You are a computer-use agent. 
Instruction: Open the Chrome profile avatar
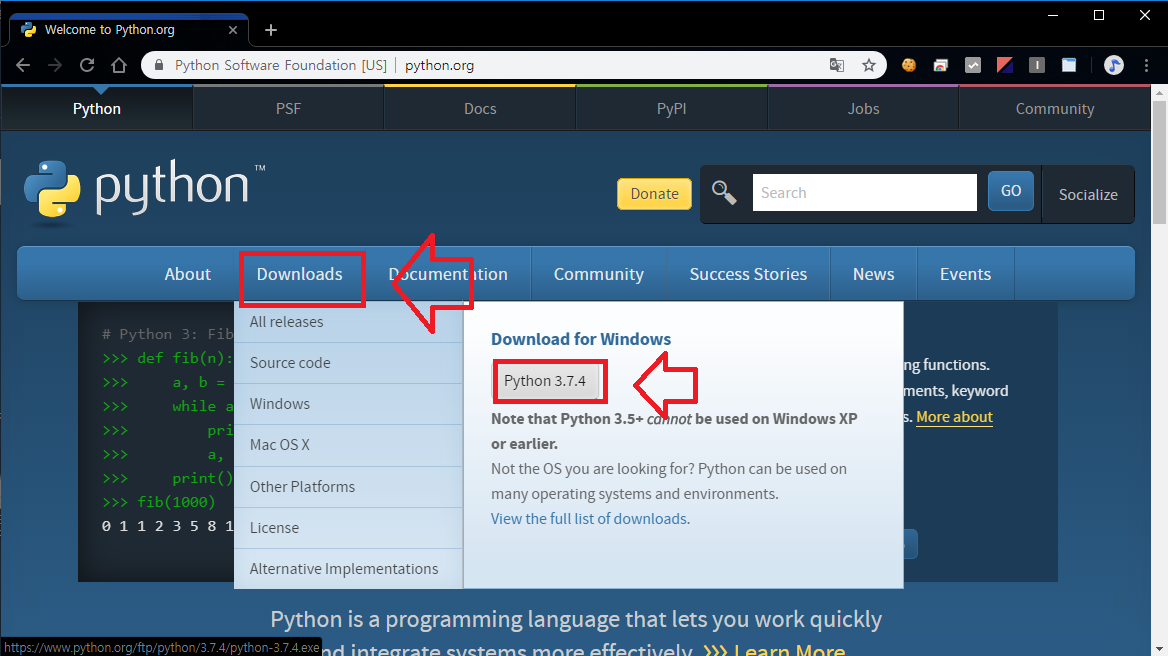tap(1114, 66)
